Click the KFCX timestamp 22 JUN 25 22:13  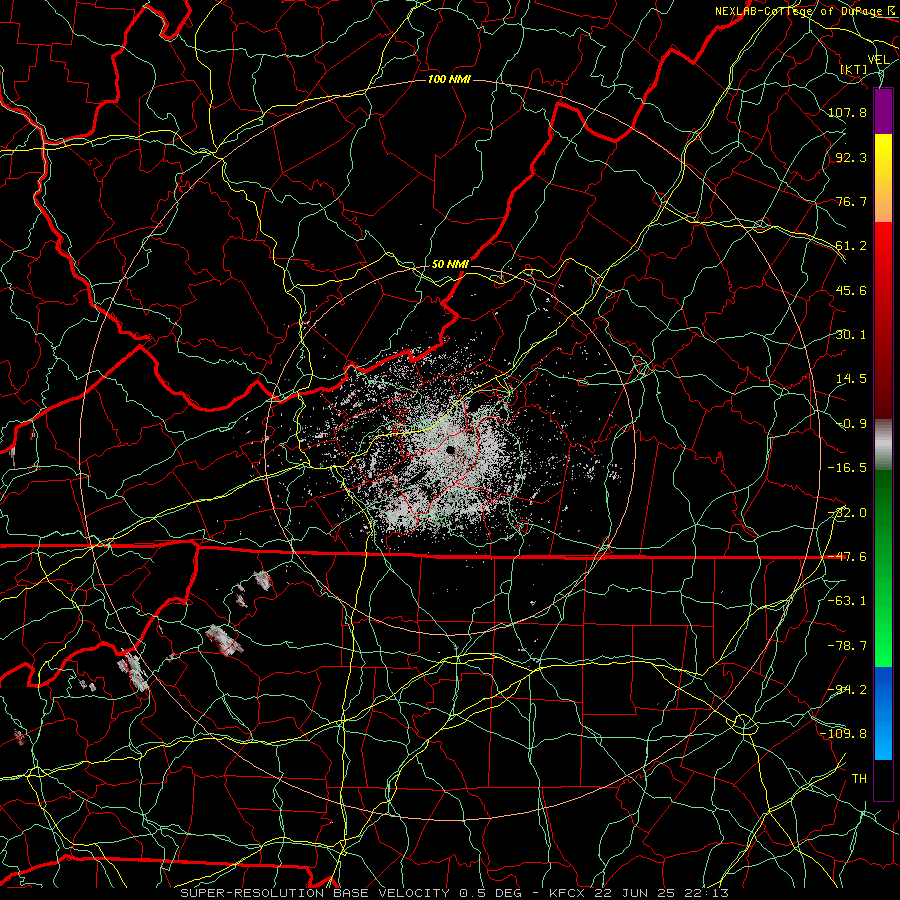click(639, 893)
